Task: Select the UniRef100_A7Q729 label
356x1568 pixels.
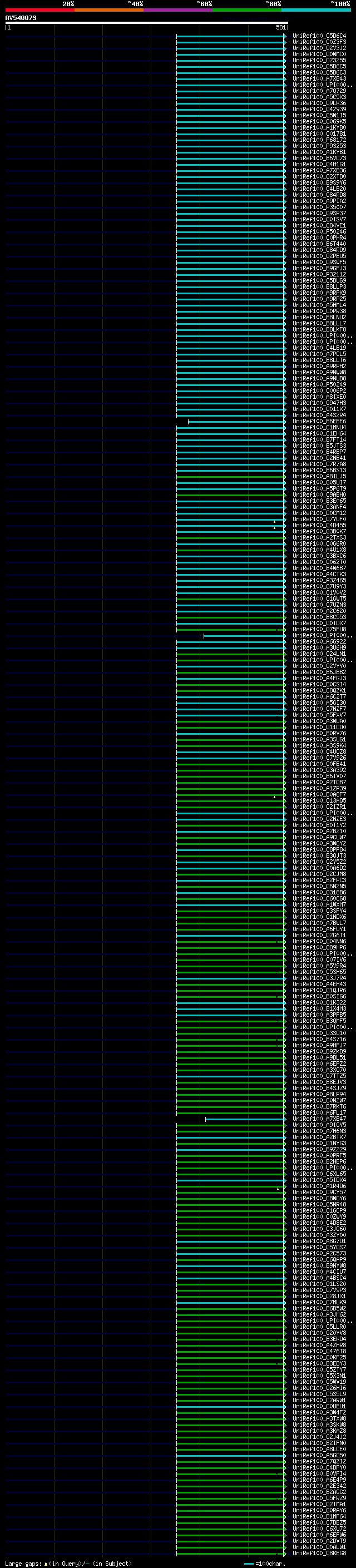Action: pyautogui.click(x=319, y=91)
